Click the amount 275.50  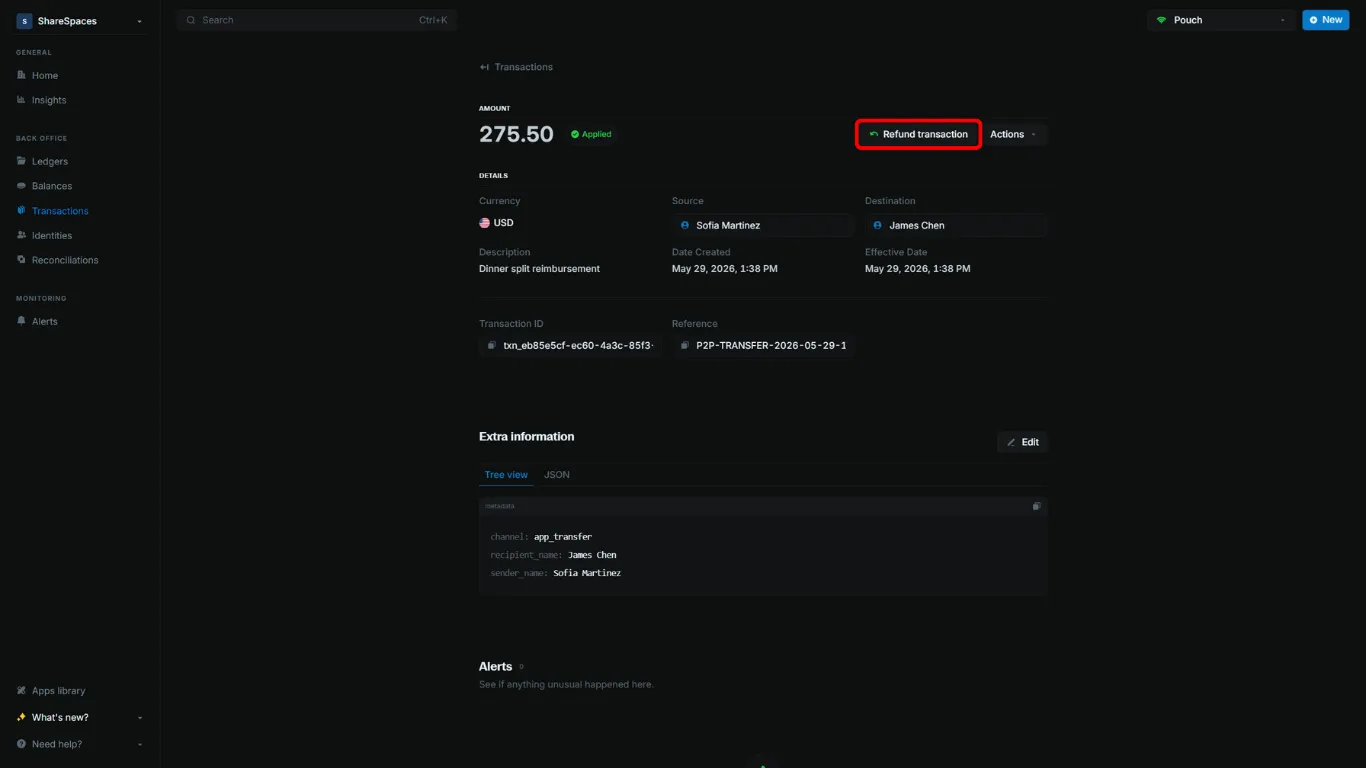tap(516, 134)
